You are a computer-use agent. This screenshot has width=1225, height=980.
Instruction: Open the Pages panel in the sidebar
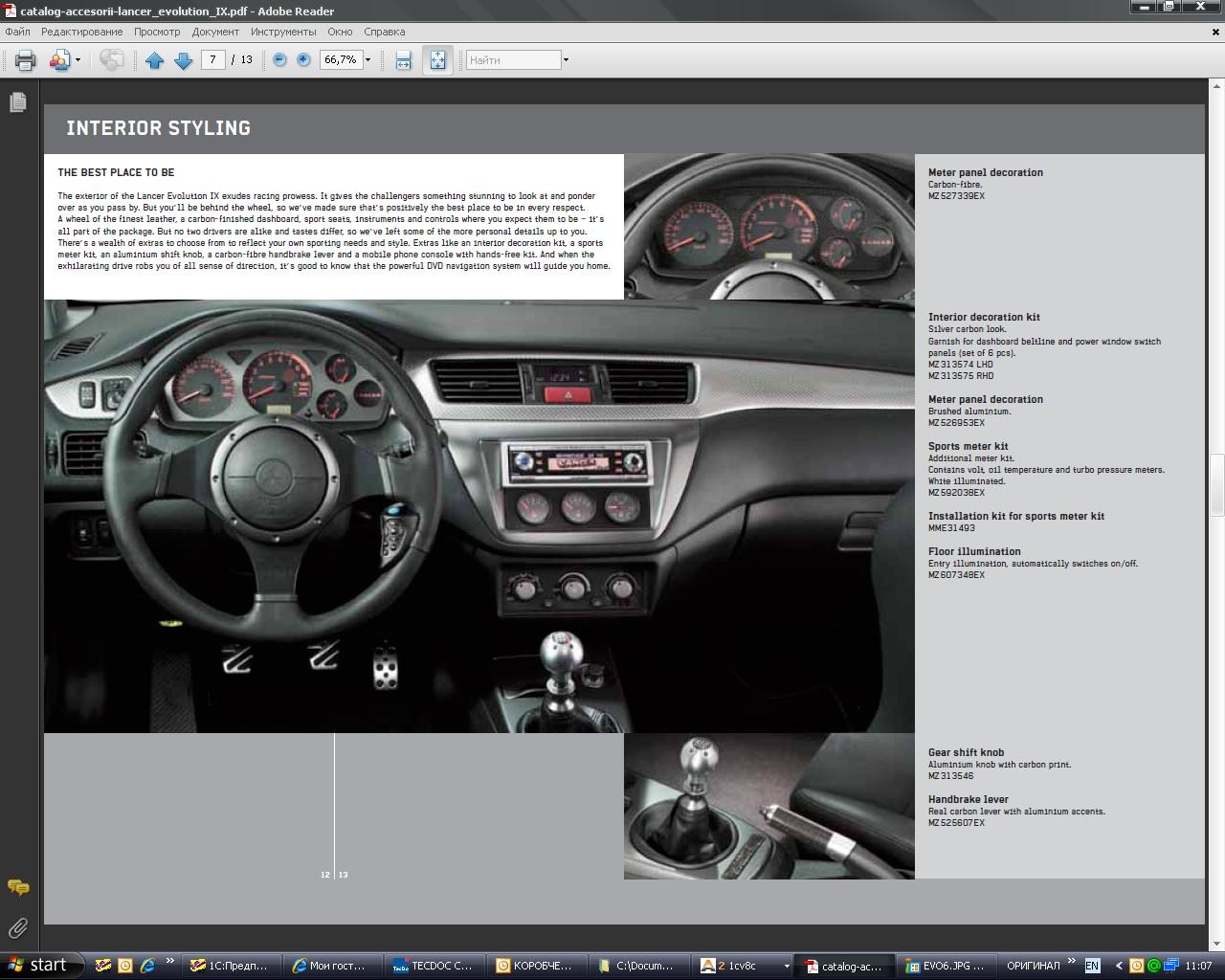tap(18, 102)
